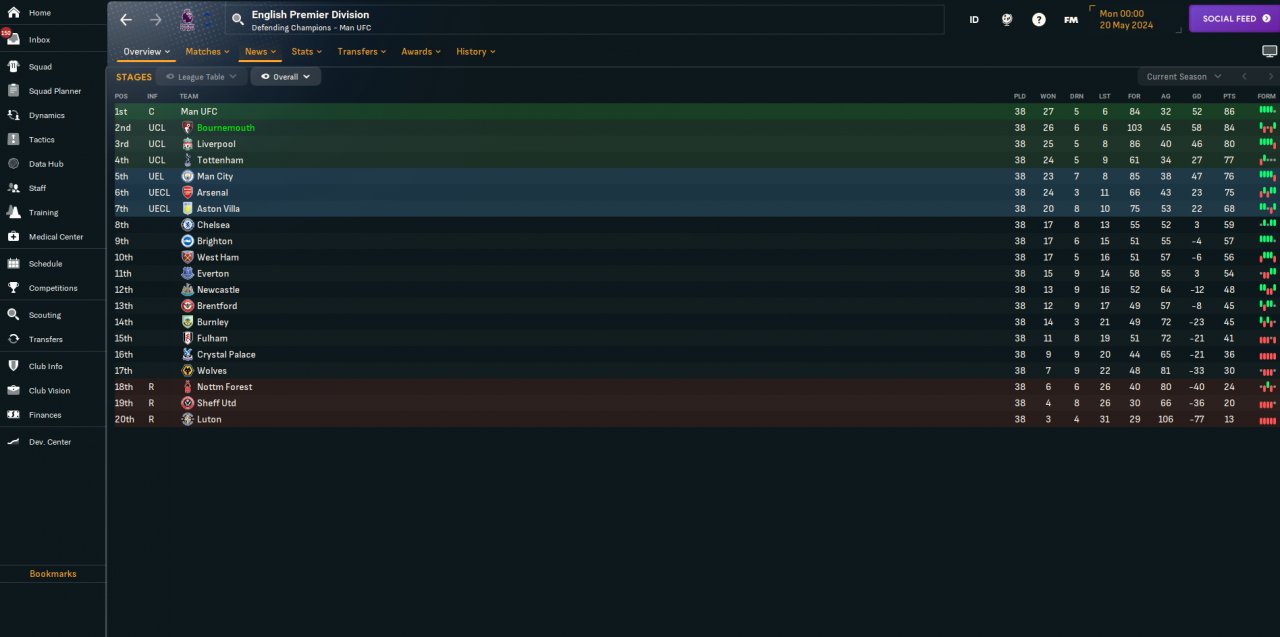Click the Premier League logo in the header
This screenshot has height=637, width=1280.
188,19
